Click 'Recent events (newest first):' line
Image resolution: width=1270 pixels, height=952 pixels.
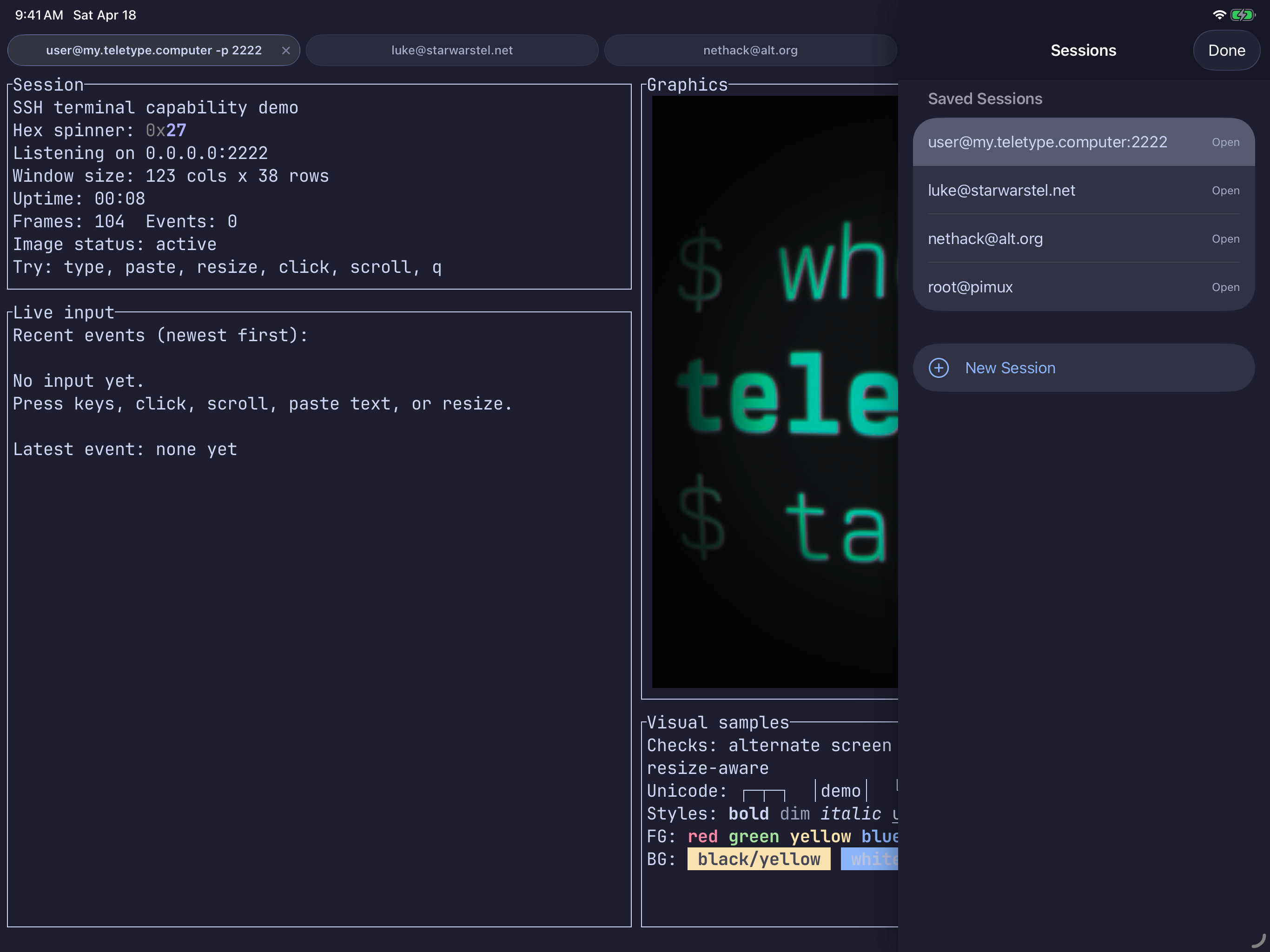pyautogui.click(x=160, y=335)
